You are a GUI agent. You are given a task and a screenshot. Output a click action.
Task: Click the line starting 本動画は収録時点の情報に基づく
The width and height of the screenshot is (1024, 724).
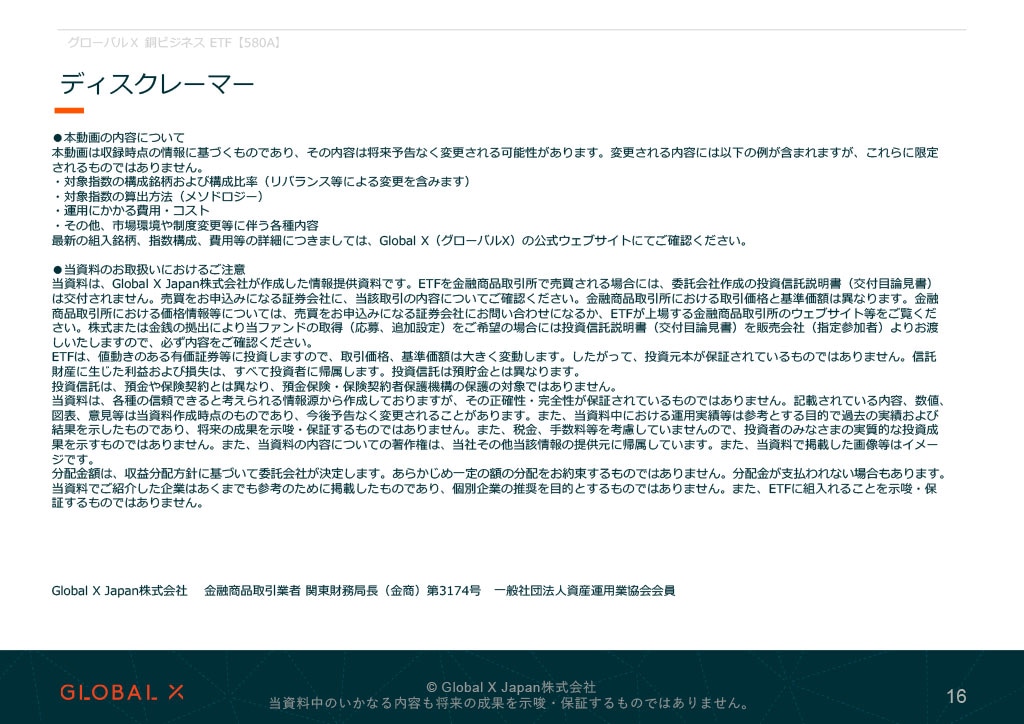(x=495, y=152)
